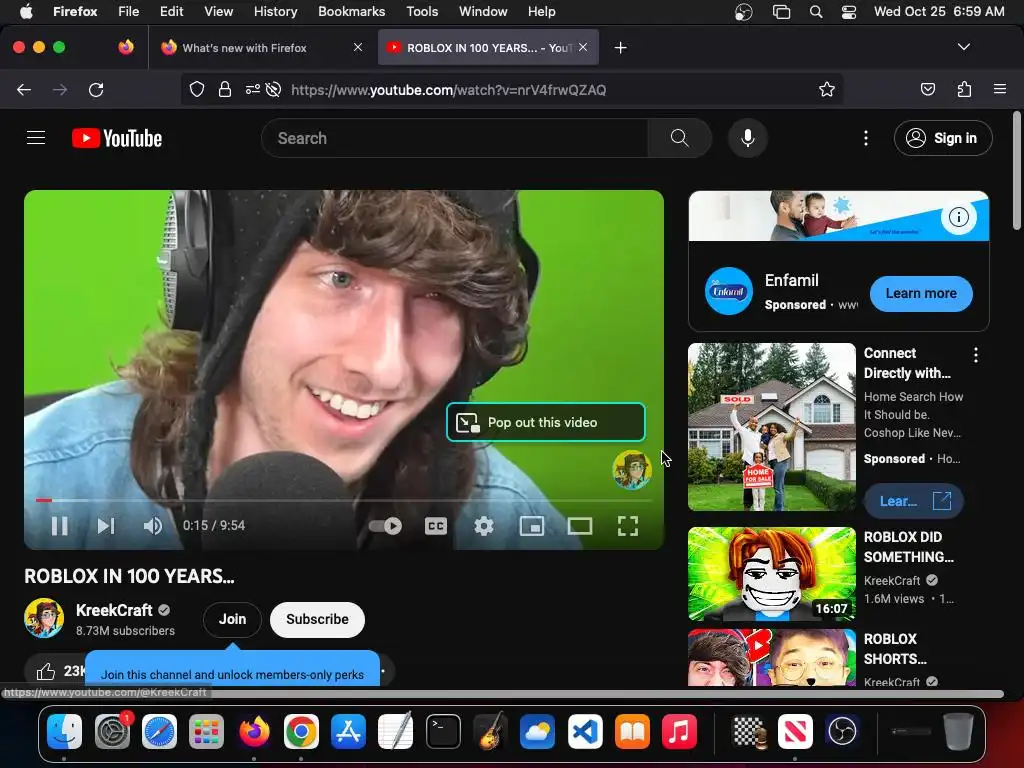The height and width of the screenshot is (768, 1024).
Task: Open Terminal from the dock
Action: click(443, 731)
